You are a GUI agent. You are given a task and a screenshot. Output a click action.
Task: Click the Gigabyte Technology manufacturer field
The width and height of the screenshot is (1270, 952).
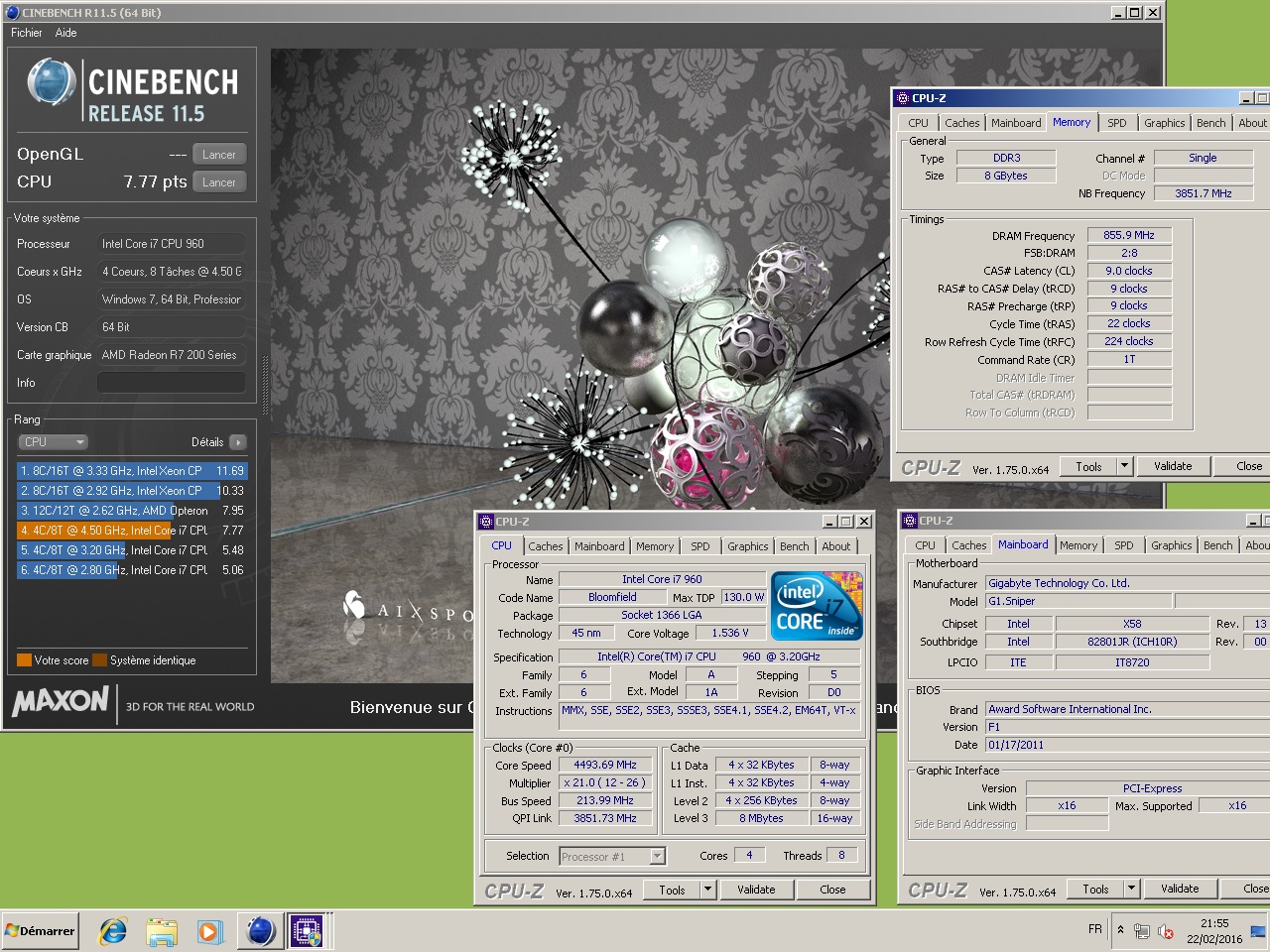1127,583
